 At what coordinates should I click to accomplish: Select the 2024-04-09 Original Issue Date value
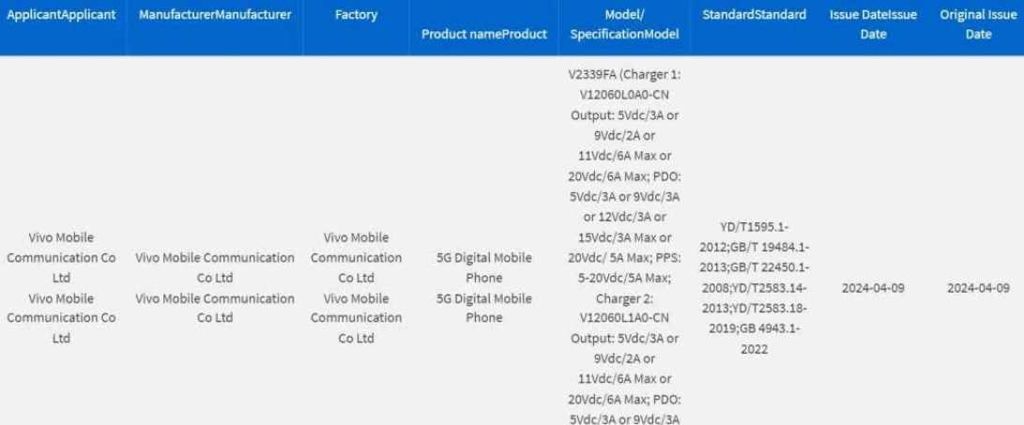pos(979,288)
